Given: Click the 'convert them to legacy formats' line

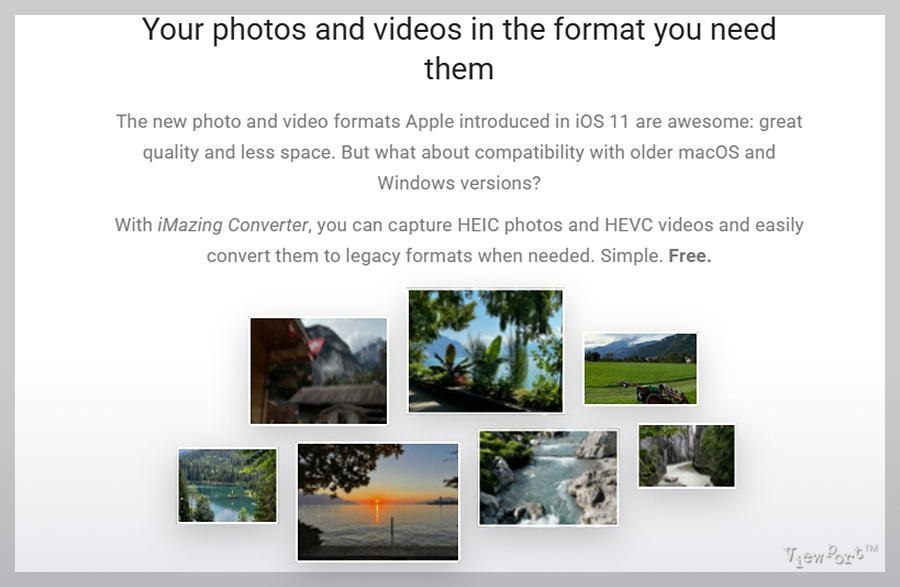Looking at the screenshot, I should (459, 255).
